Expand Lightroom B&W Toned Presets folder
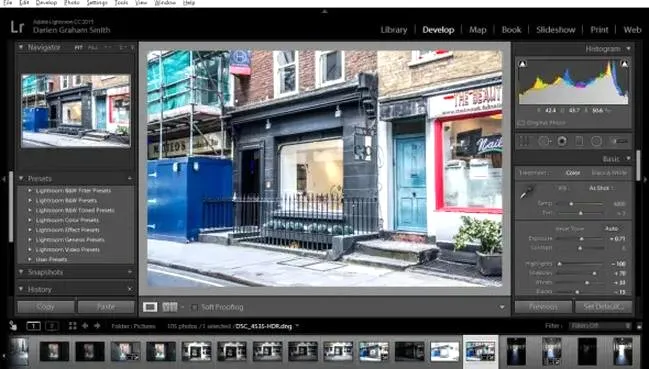649x369 pixels. 30,210
